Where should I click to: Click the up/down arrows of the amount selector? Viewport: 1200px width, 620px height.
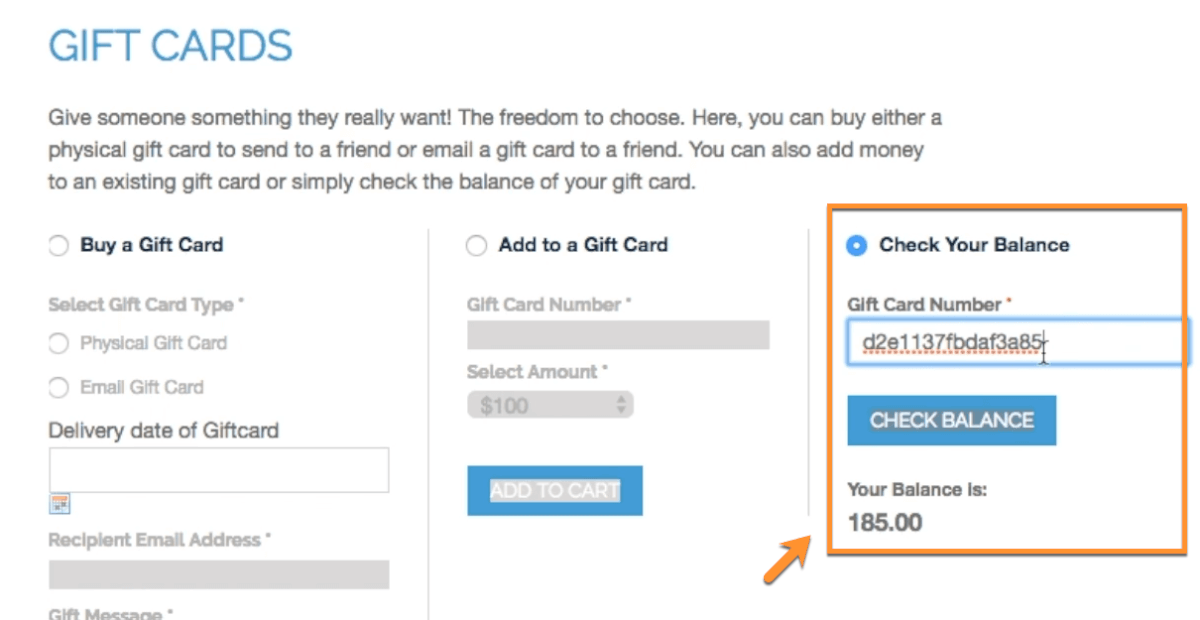pos(621,405)
